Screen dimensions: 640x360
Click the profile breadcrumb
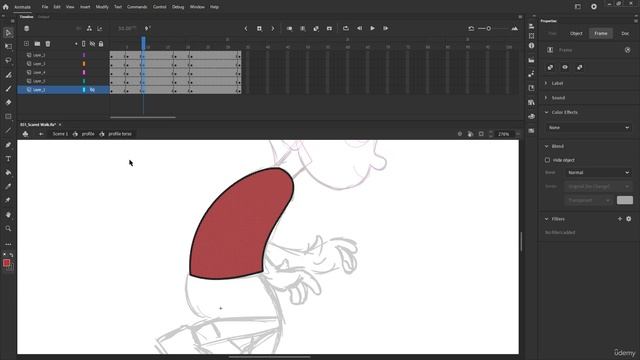click(x=88, y=134)
